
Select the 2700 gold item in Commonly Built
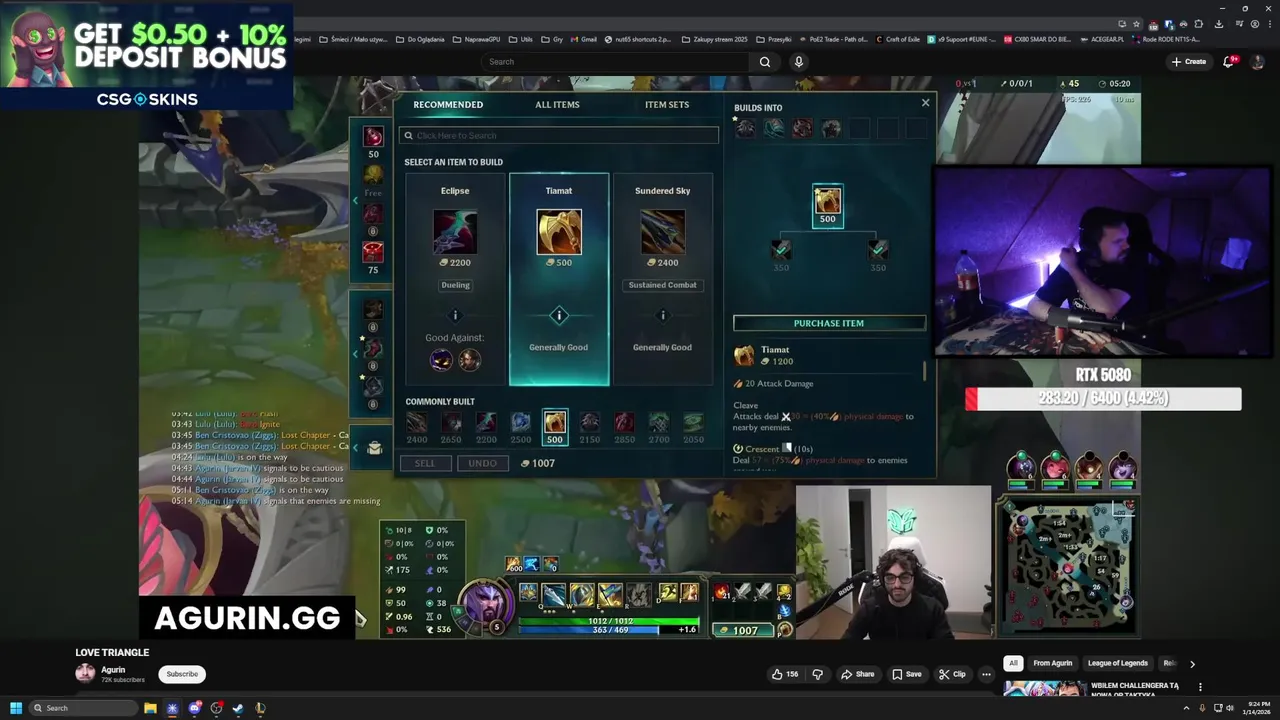(x=659, y=423)
